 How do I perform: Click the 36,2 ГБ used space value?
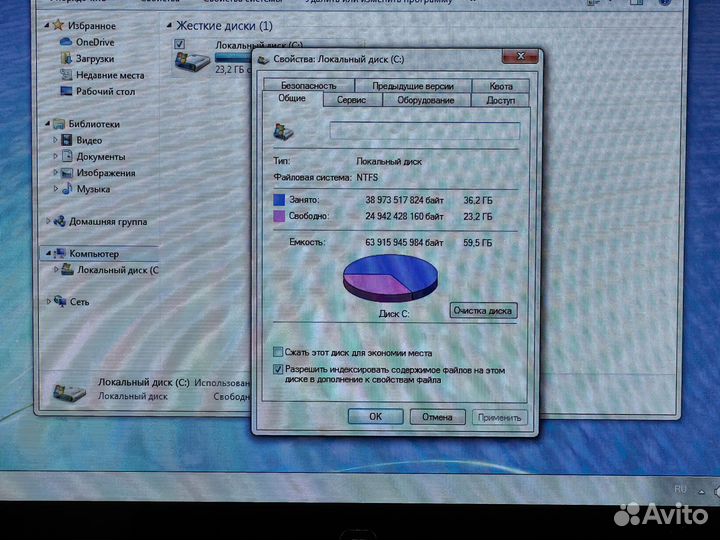[478, 200]
